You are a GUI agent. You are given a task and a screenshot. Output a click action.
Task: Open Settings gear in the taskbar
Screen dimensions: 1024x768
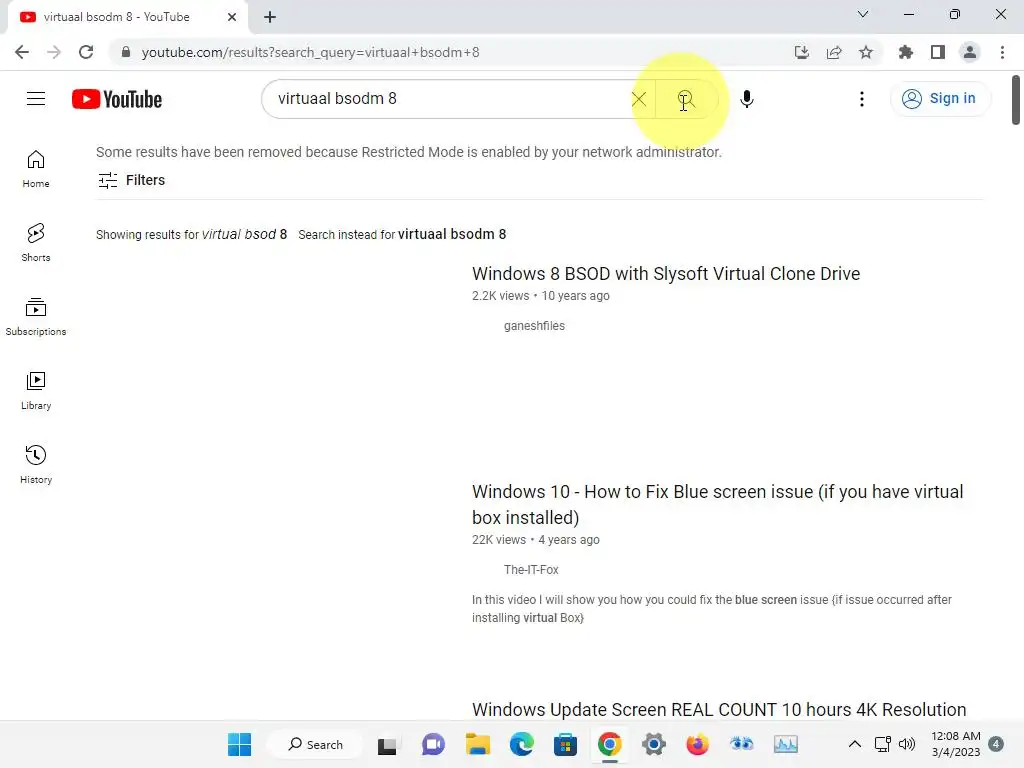[653, 744]
